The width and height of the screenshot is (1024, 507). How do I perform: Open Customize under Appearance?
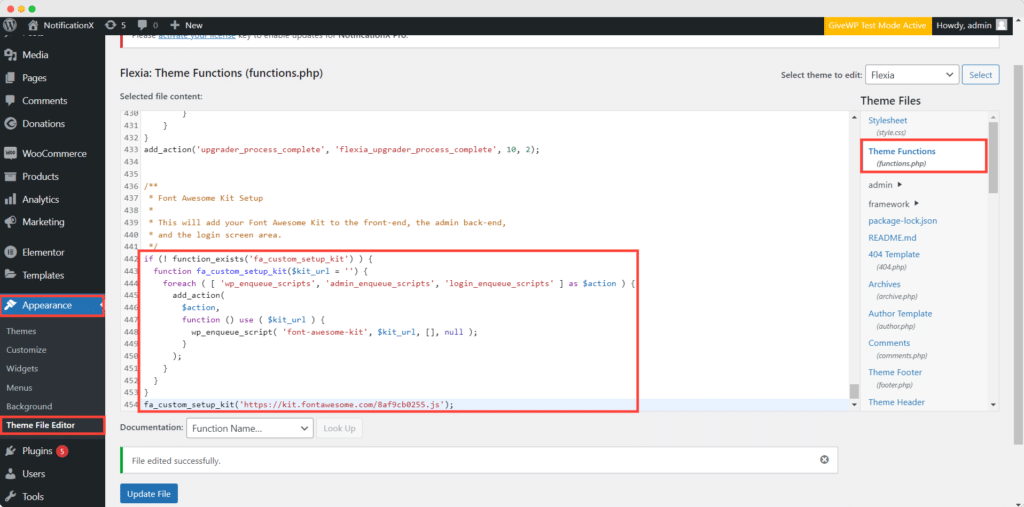pyautogui.click(x=26, y=350)
